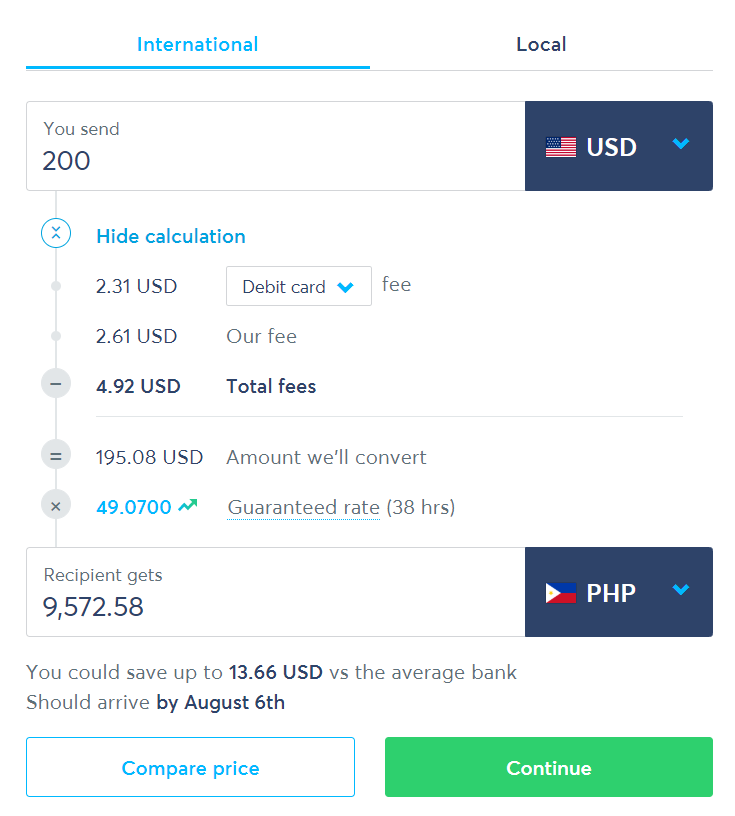Click the minus circle beside Total fees

tap(56, 384)
